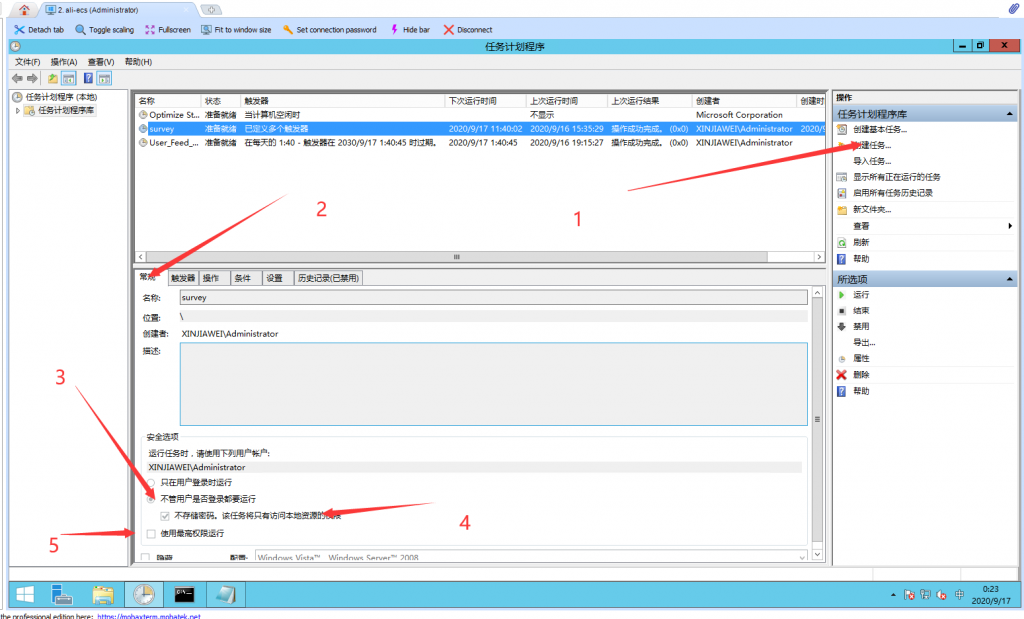Click the Fullscreen toolbar icon
The height and width of the screenshot is (619, 1024).
(x=150, y=30)
